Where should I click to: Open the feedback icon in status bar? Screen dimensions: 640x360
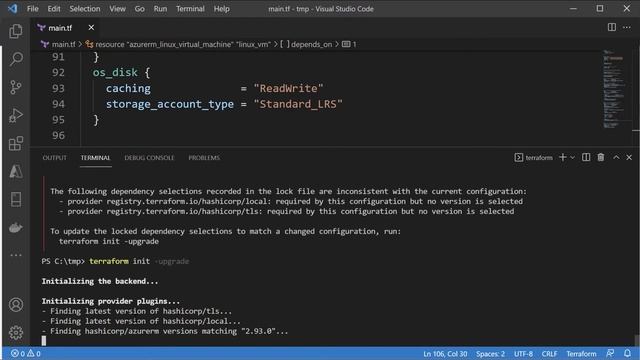(610, 353)
